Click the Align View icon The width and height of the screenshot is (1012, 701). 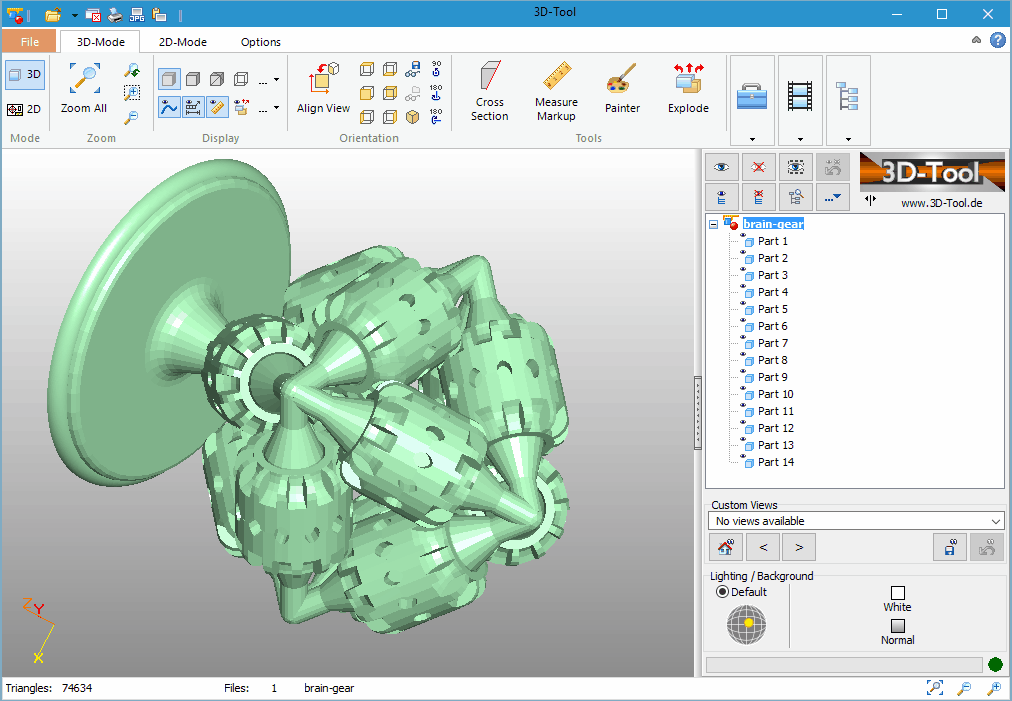point(323,77)
